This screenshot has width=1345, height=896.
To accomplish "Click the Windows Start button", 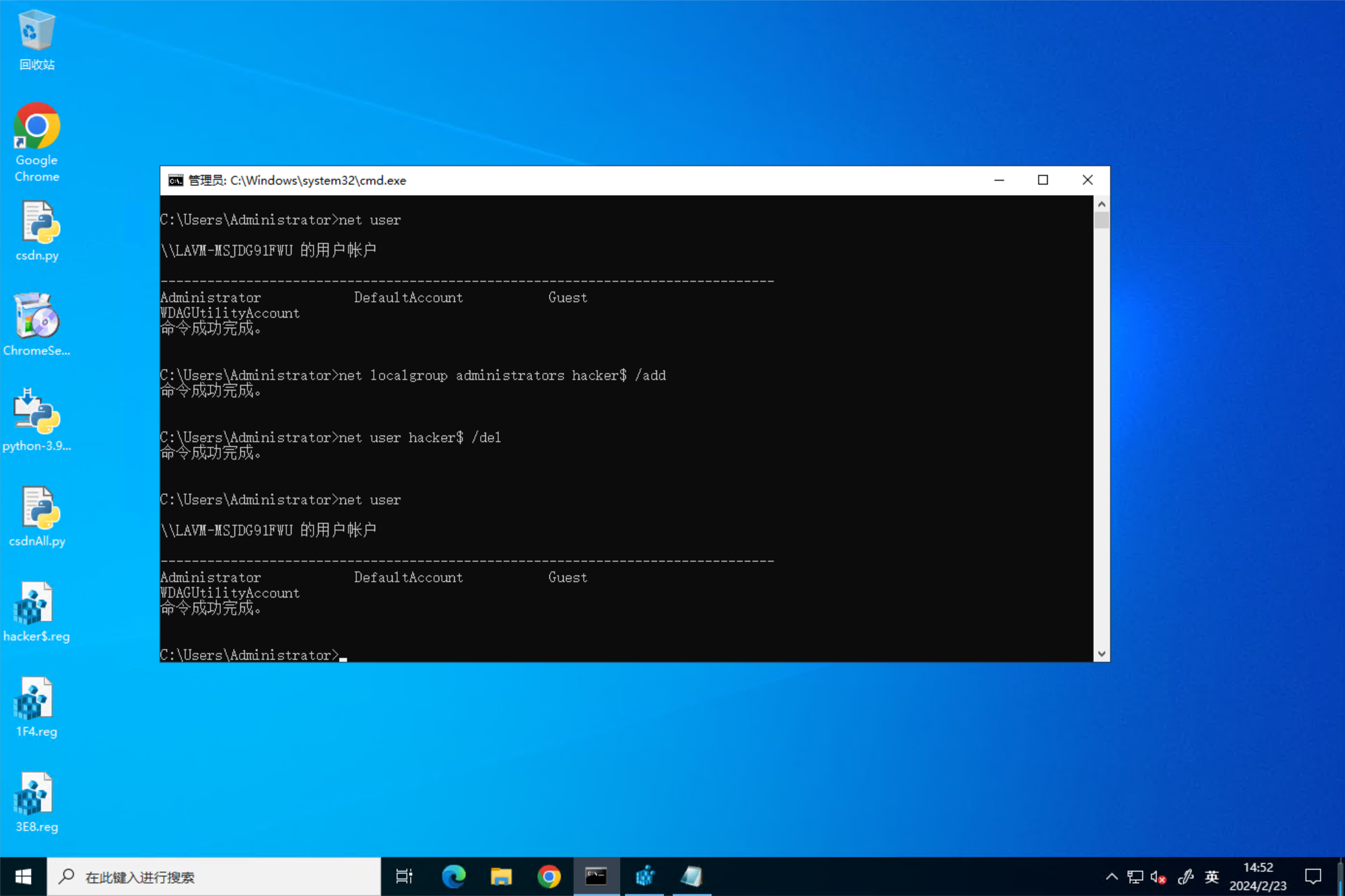I will pos(23,877).
